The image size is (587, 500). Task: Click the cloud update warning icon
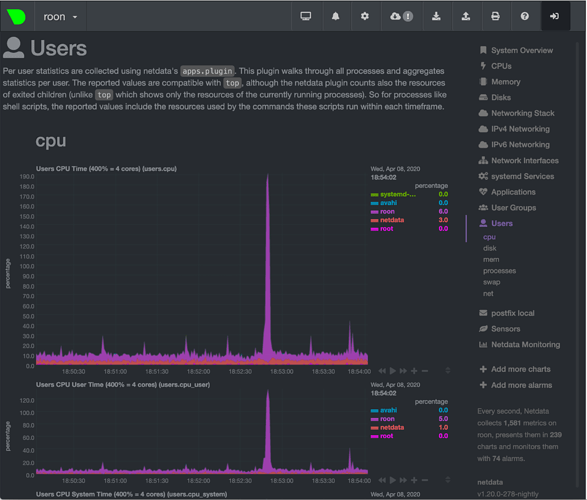tap(402, 16)
